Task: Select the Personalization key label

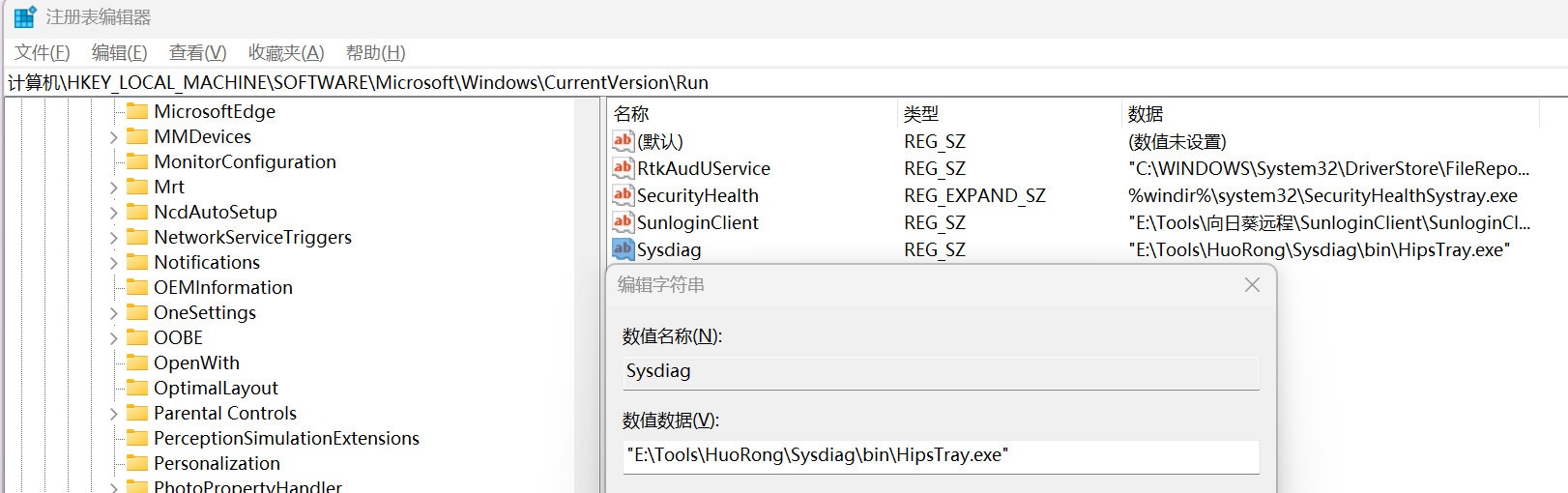Action: (x=218, y=463)
